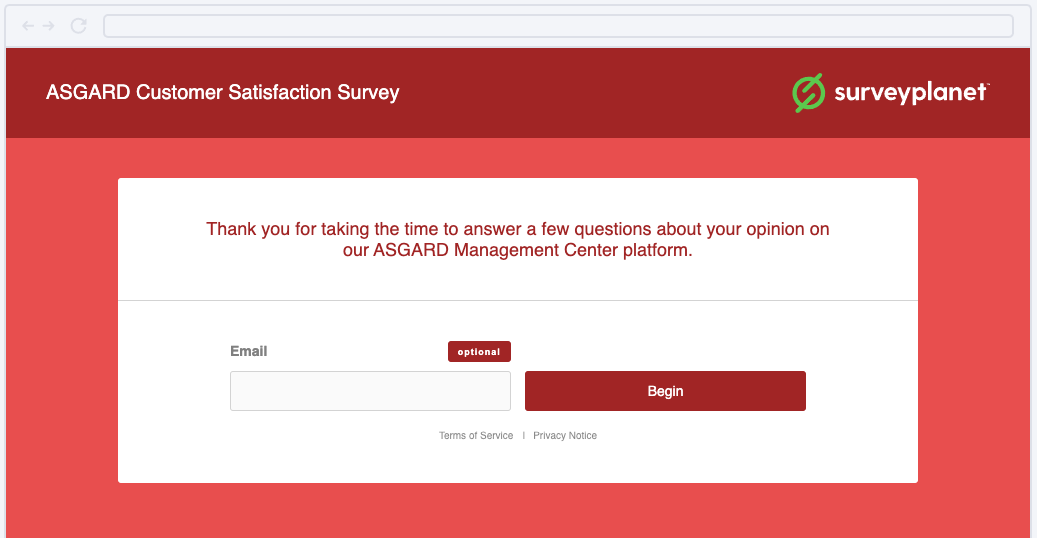Open the Privacy Notice link

click(x=565, y=436)
